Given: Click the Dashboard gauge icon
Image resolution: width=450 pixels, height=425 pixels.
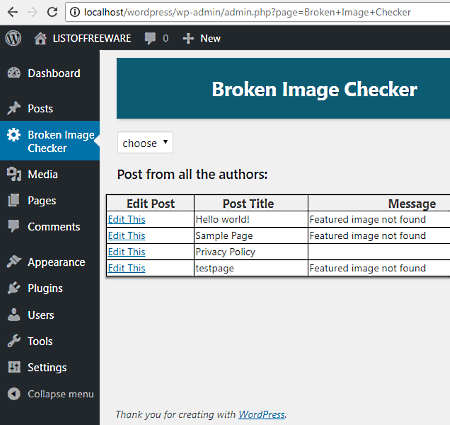Looking at the screenshot, I should point(14,73).
